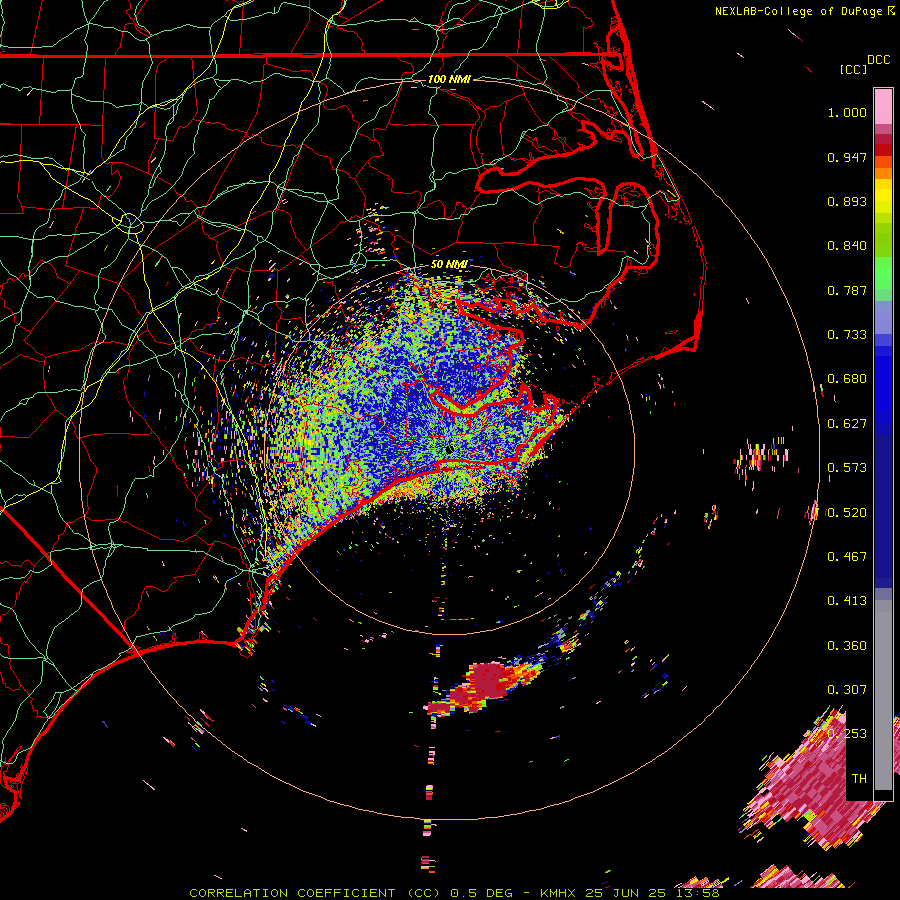
Task: Select the 0.413 scale value
Action: coord(847,601)
